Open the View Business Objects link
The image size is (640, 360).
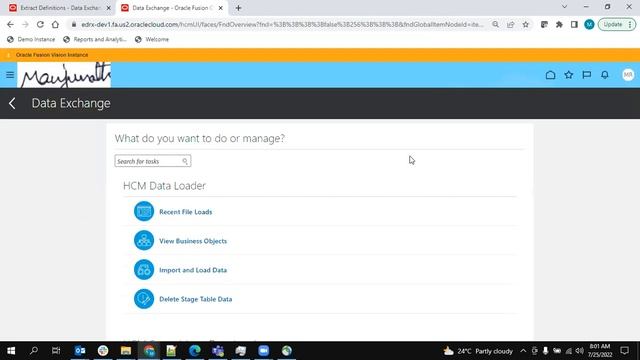coord(193,241)
